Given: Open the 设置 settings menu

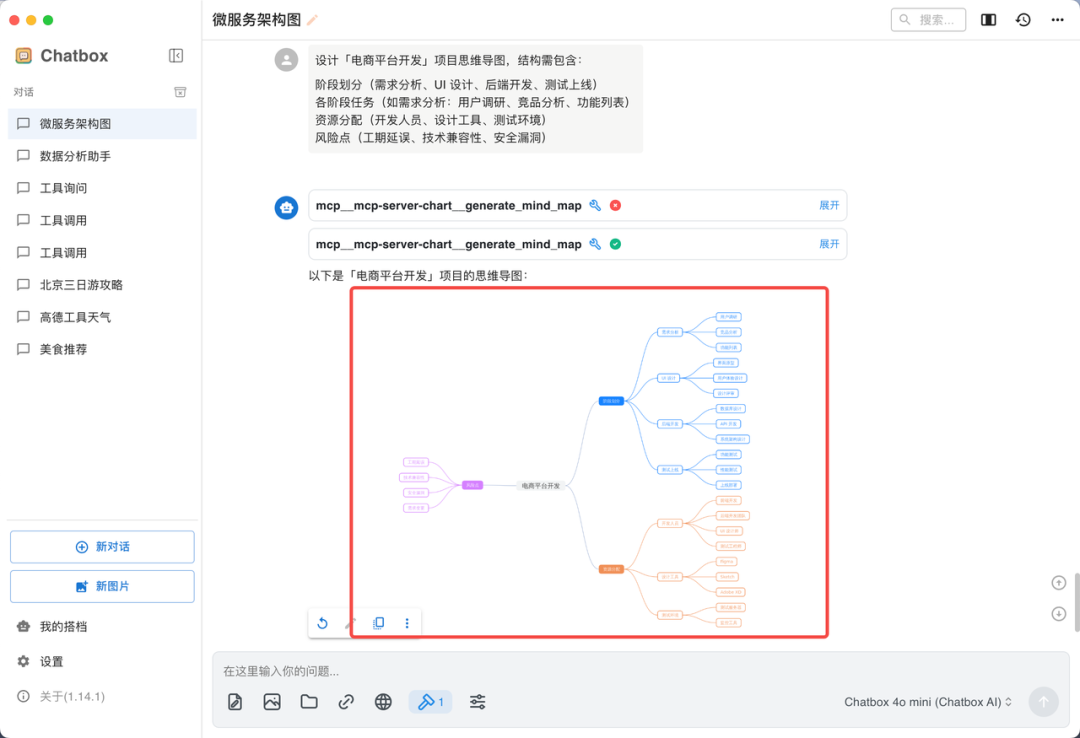Looking at the screenshot, I should pyautogui.click(x=45, y=661).
